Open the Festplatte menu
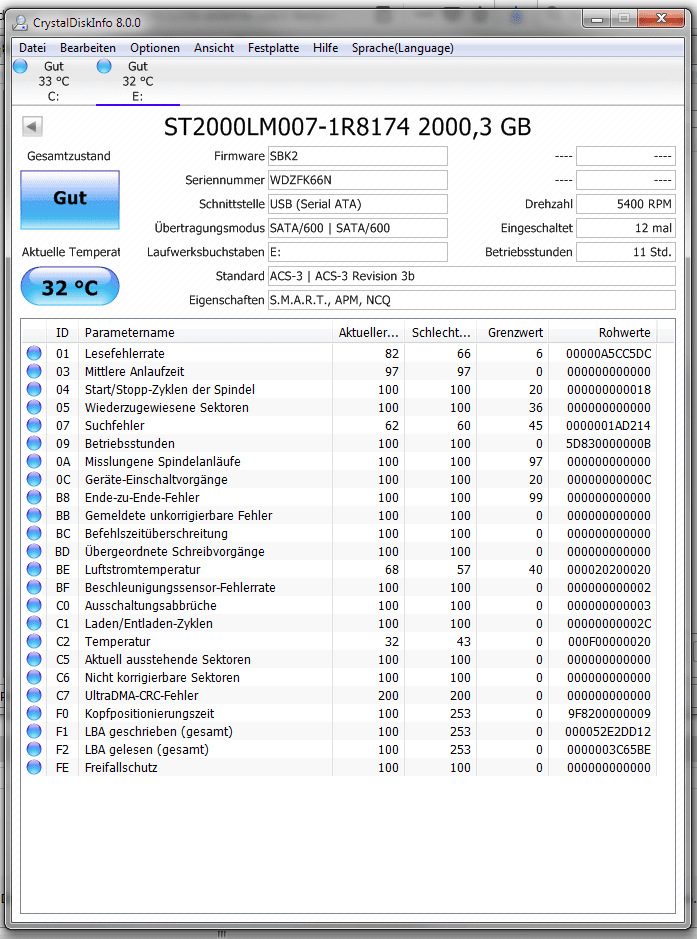The image size is (697, 939). (x=274, y=48)
